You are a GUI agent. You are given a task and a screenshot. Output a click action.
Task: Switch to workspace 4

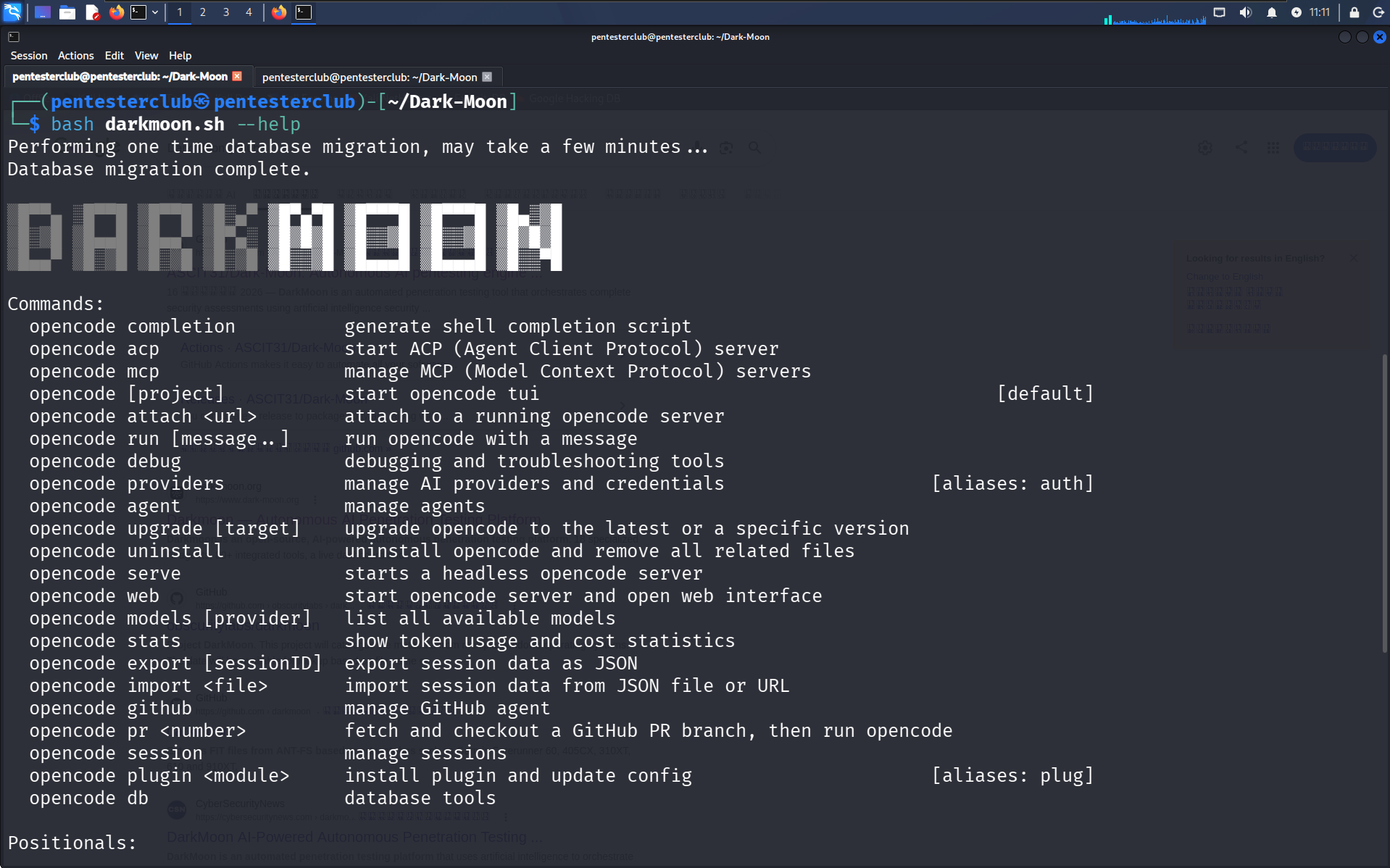(x=249, y=12)
